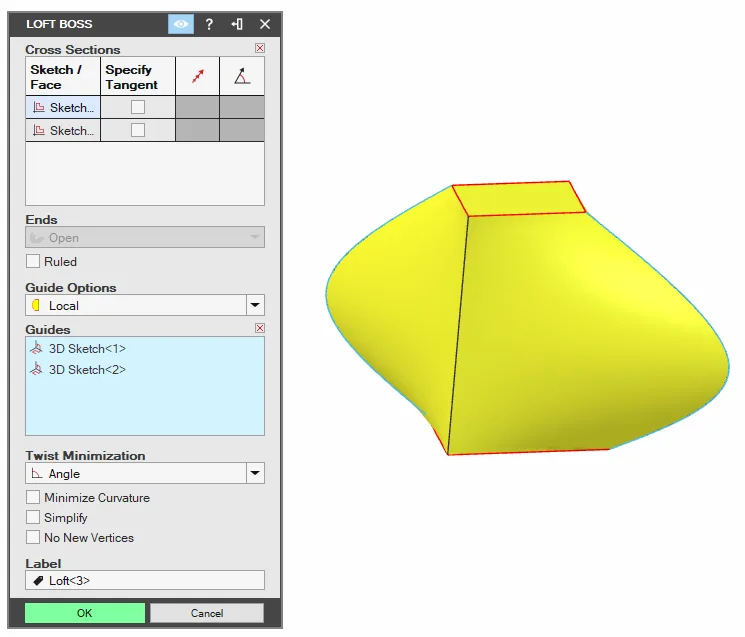The image size is (745, 637).
Task: Open the Twist Minimization dropdown set to Angle
Action: (x=145, y=473)
